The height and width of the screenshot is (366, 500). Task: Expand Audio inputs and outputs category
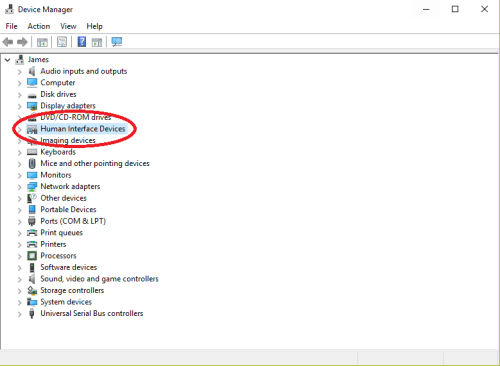click(20, 72)
